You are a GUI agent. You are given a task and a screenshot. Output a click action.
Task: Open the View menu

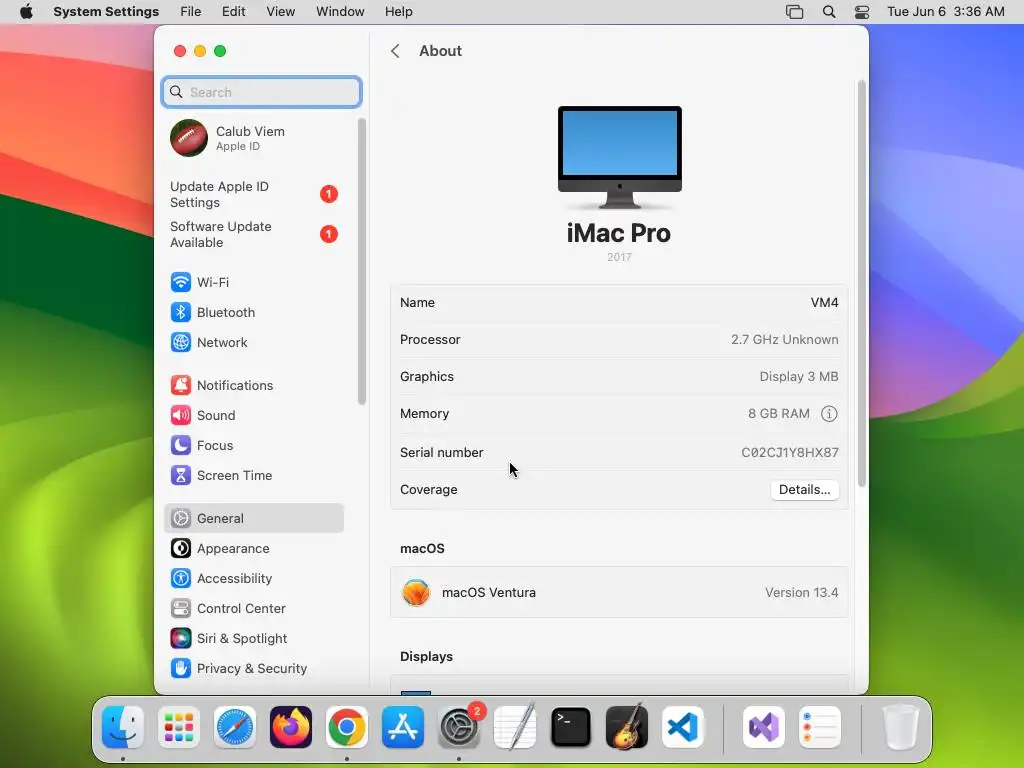[x=281, y=12]
